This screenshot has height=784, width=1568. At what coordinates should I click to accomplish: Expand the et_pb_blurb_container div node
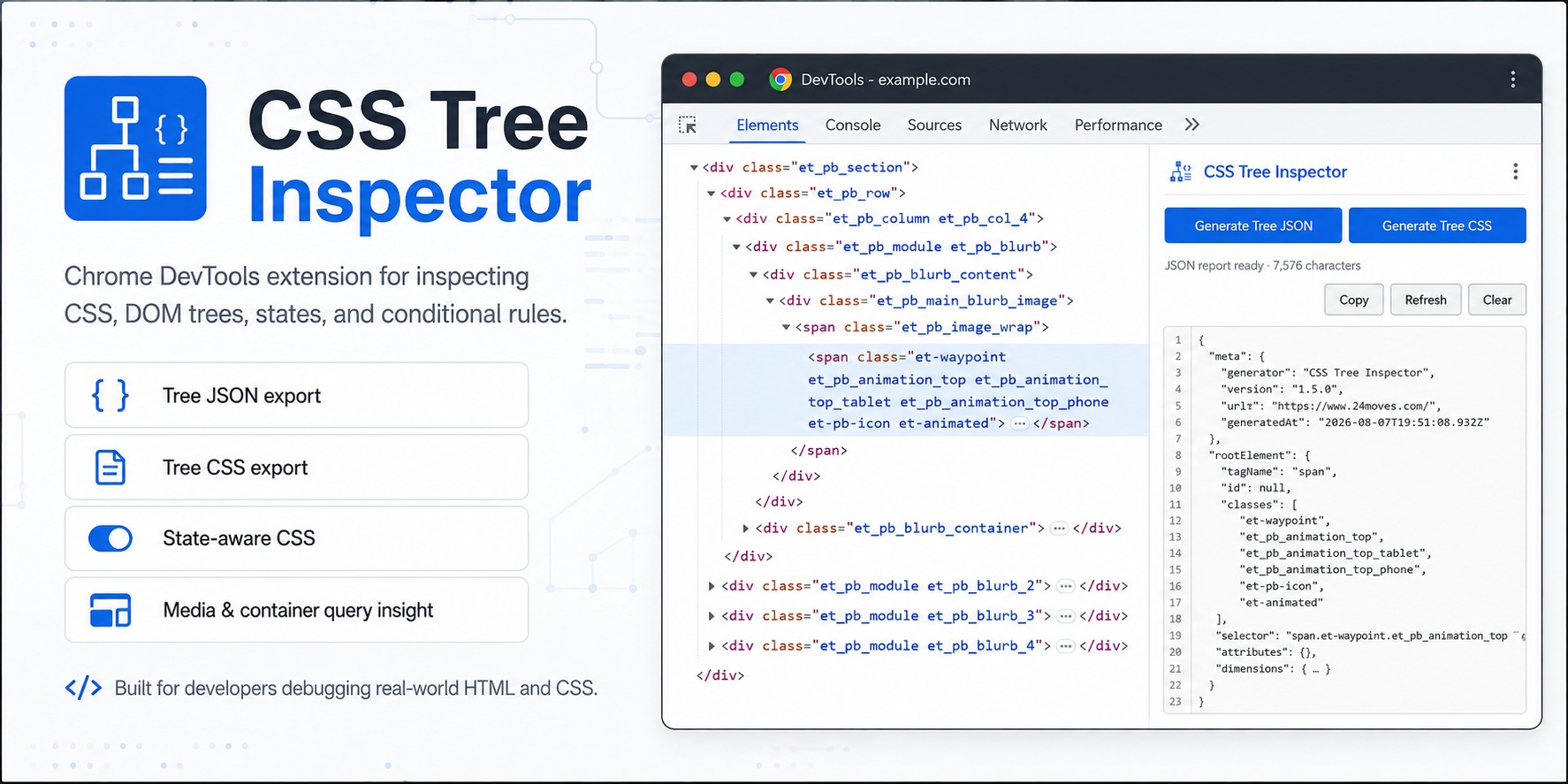(x=745, y=528)
